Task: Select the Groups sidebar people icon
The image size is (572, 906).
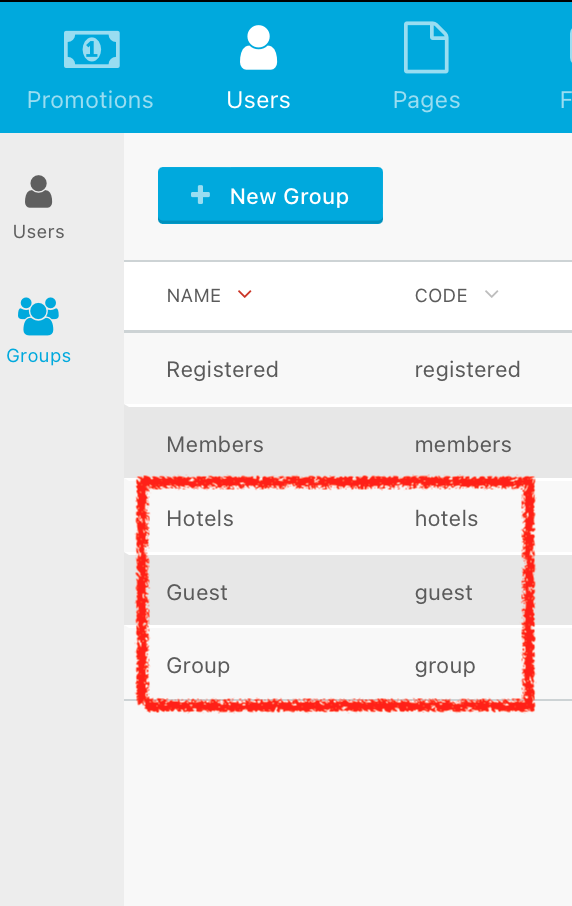Action: click(38, 316)
